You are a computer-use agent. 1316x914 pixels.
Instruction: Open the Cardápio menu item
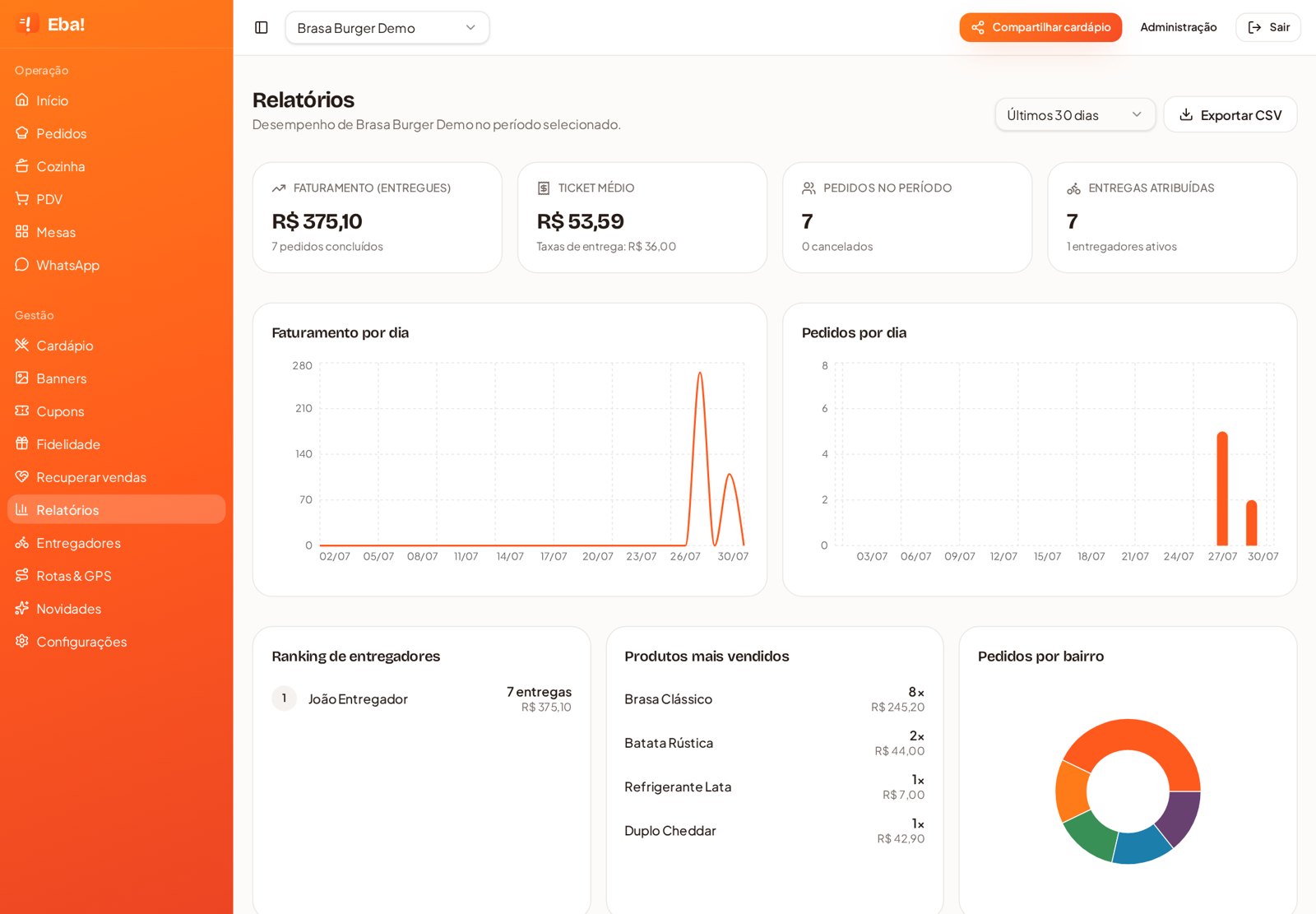pos(116,345)
